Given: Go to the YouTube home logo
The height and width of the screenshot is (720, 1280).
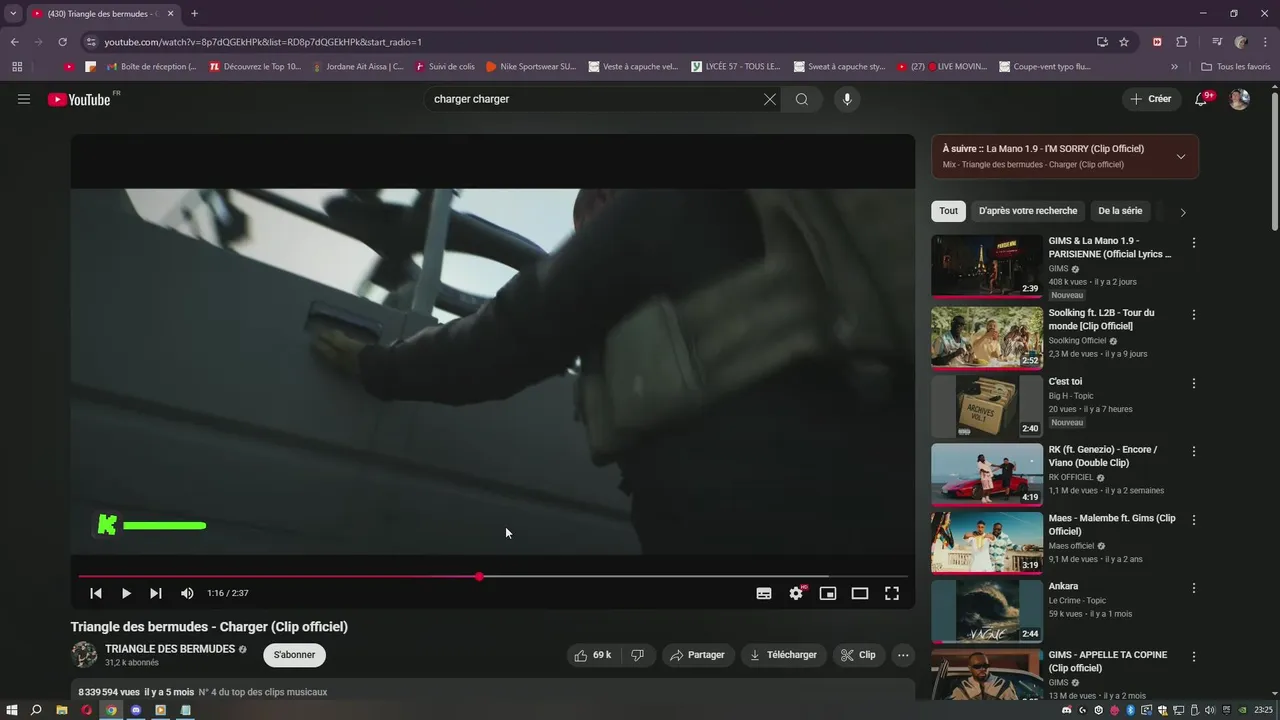Looking at the screenshot, I should point(79,99).
